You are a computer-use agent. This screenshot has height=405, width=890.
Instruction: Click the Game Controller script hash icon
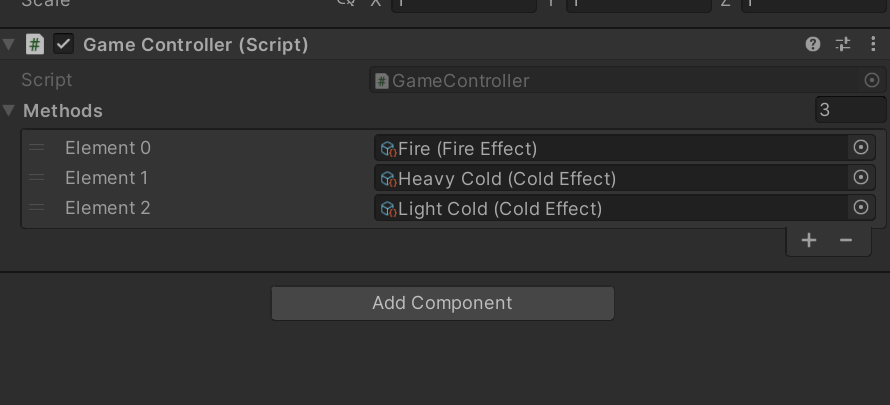point(35,44)
